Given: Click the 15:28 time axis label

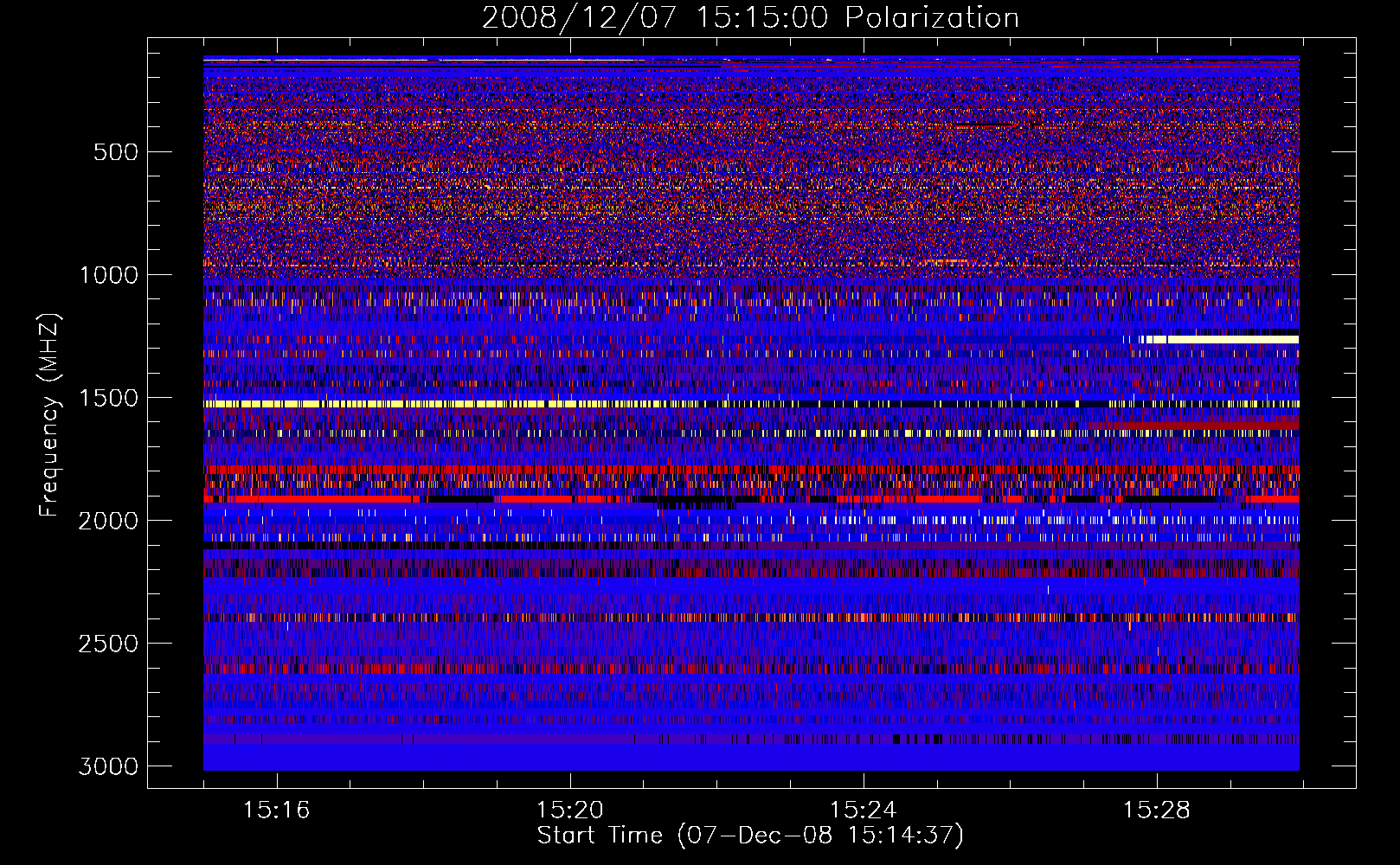Looking at the screenshot, I should [x=1156, y=811].
